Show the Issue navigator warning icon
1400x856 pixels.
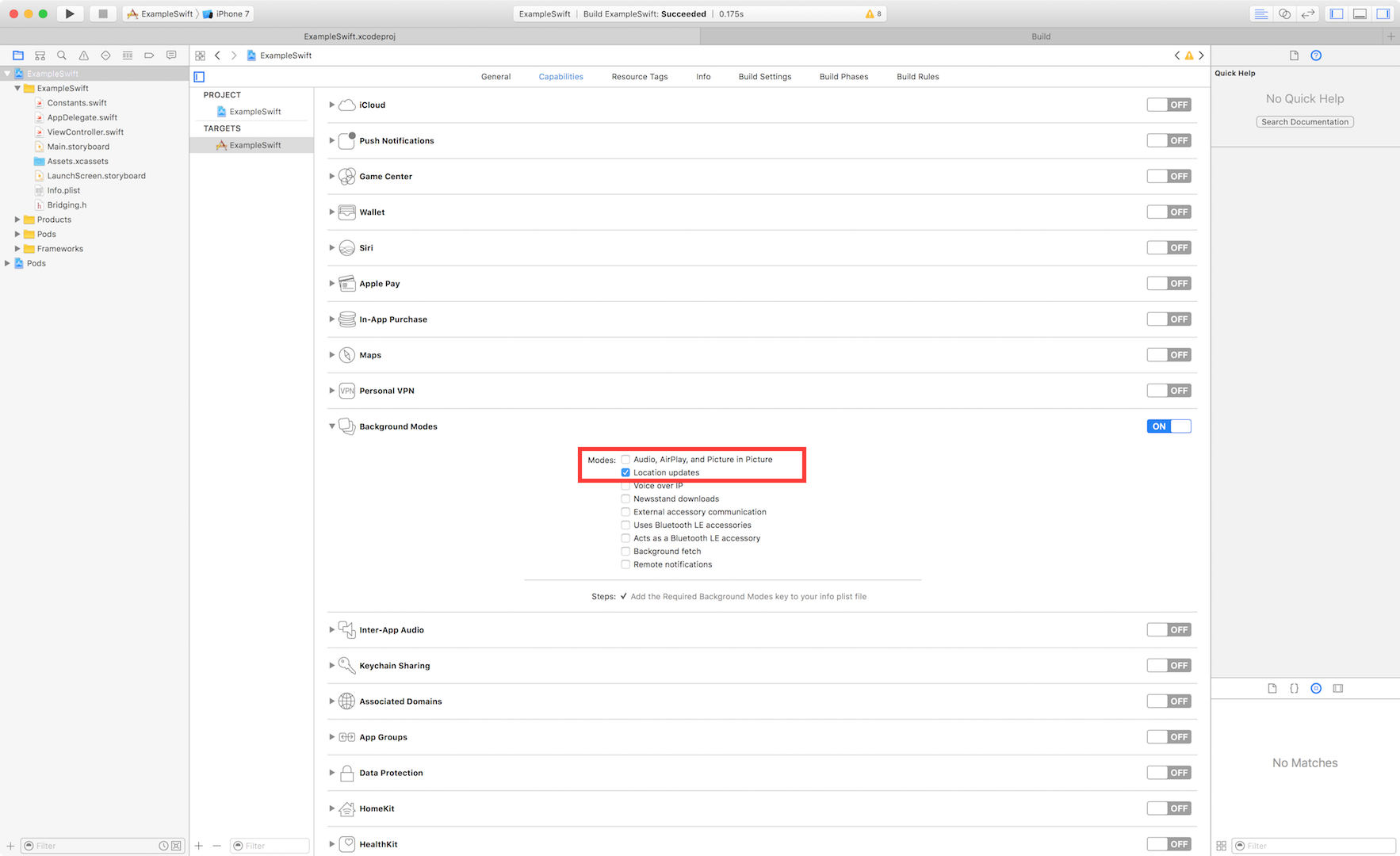pyautogui.click(x=83, y=55)
